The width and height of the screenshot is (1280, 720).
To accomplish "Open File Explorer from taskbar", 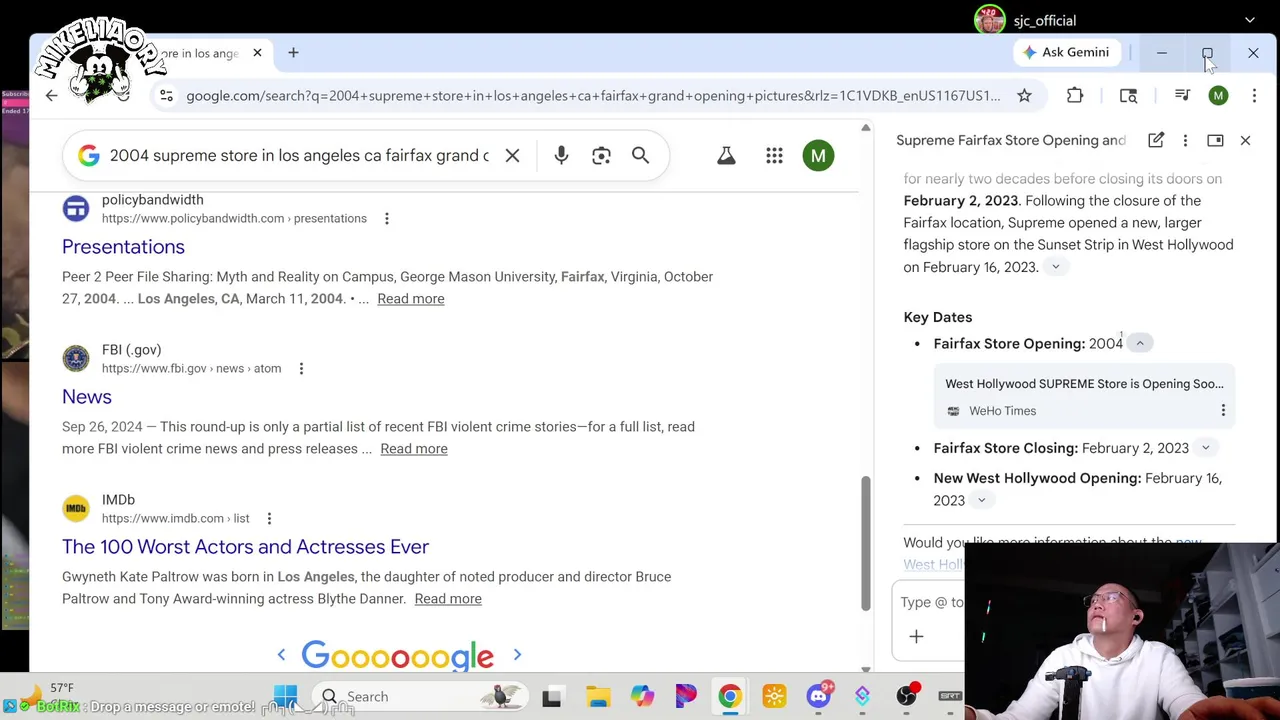I will (x=598, y=697).
